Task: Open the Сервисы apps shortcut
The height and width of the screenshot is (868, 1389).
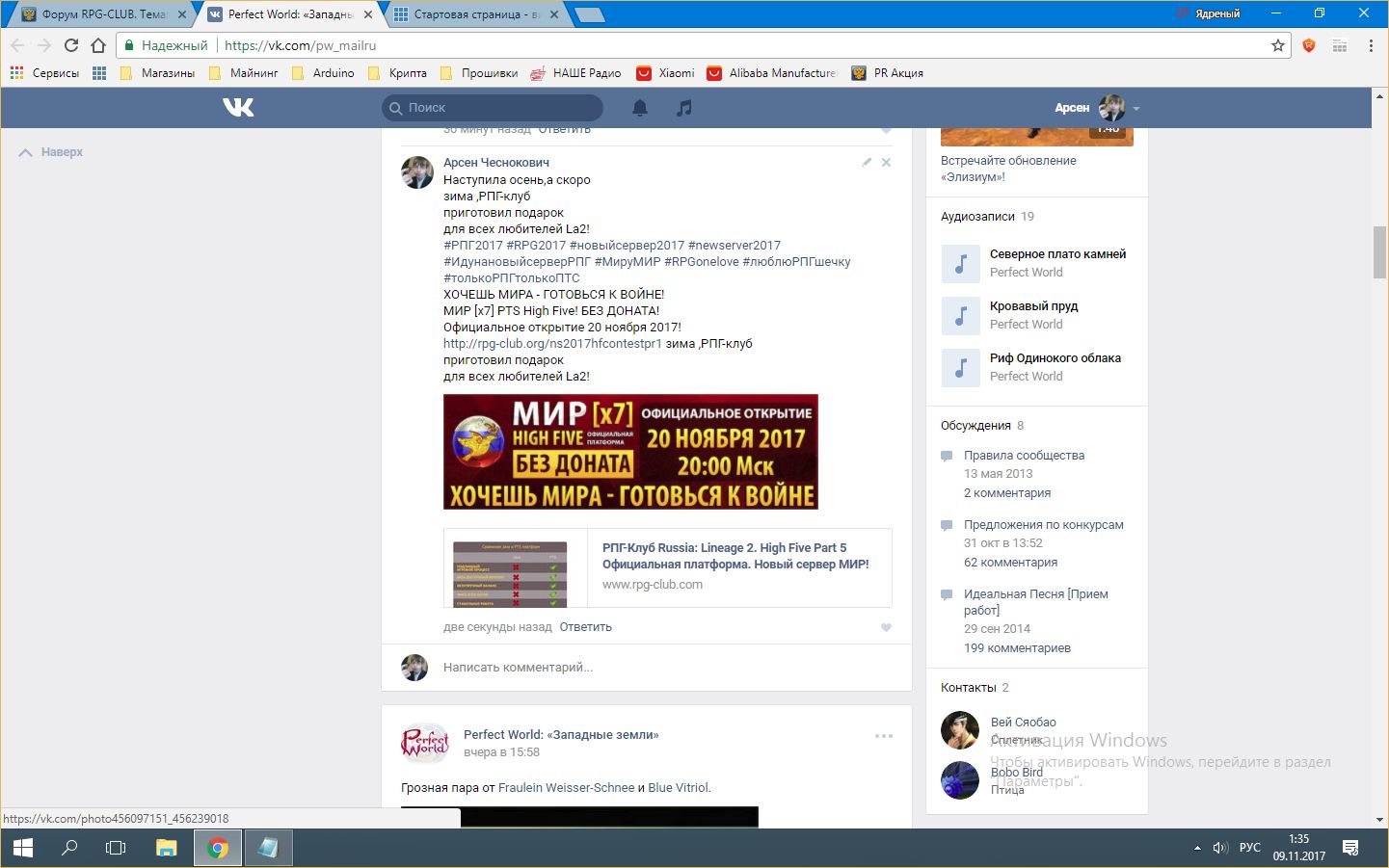Action: 44,73
